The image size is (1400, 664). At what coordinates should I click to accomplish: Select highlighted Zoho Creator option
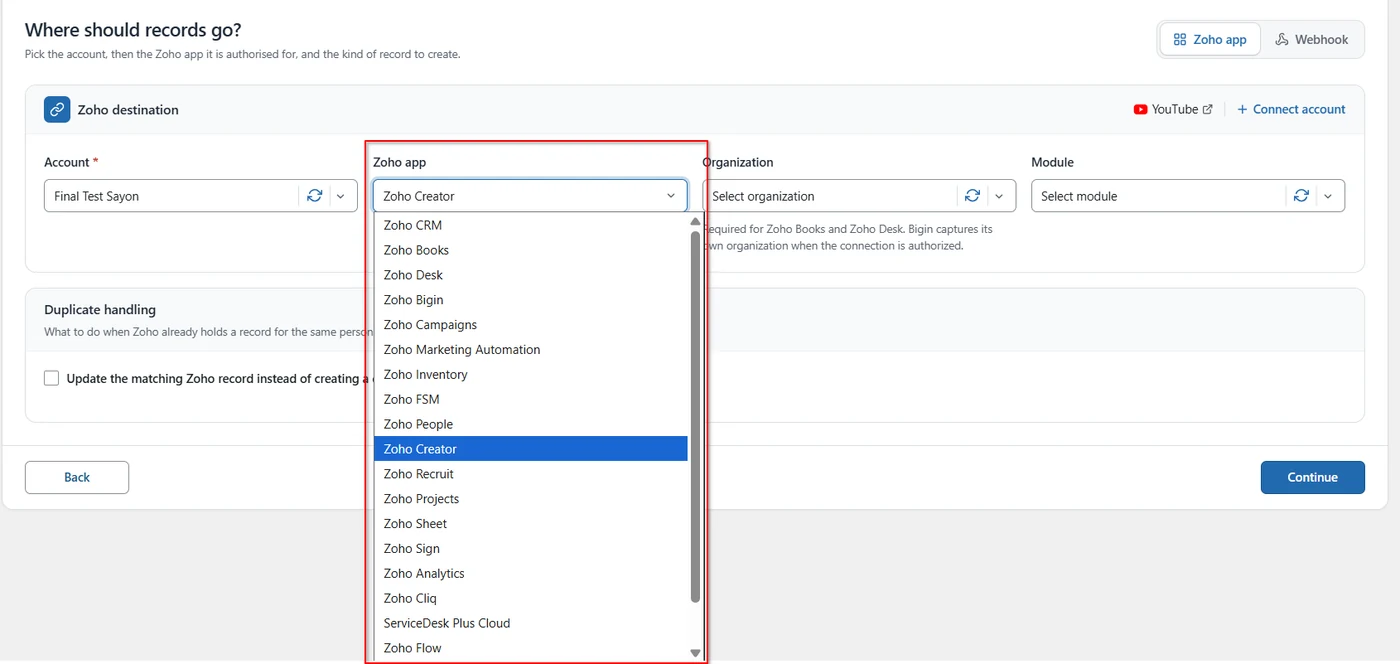click(x=531, y=449)
